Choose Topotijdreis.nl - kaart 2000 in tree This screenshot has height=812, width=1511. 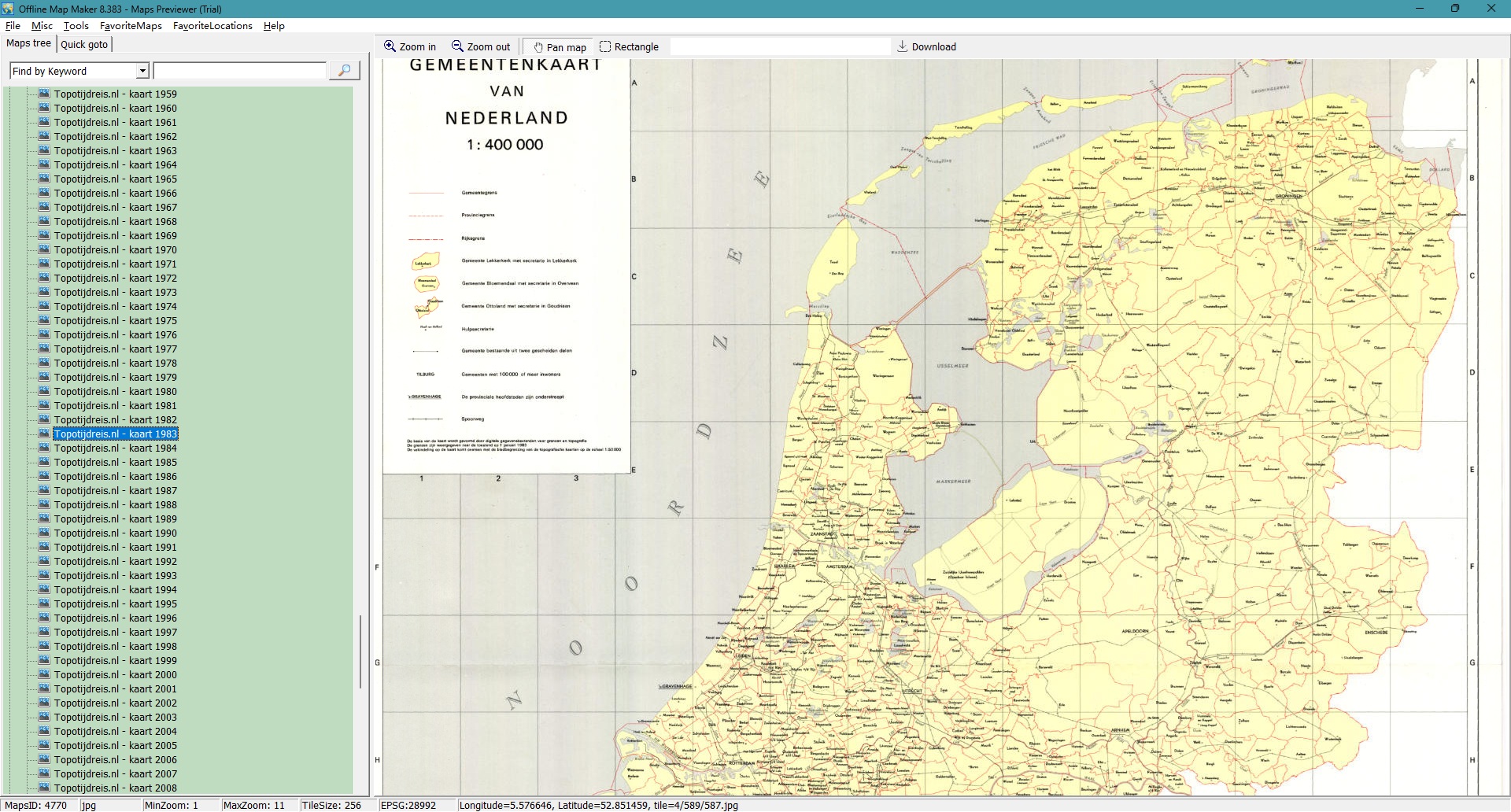tap(115, 675)
